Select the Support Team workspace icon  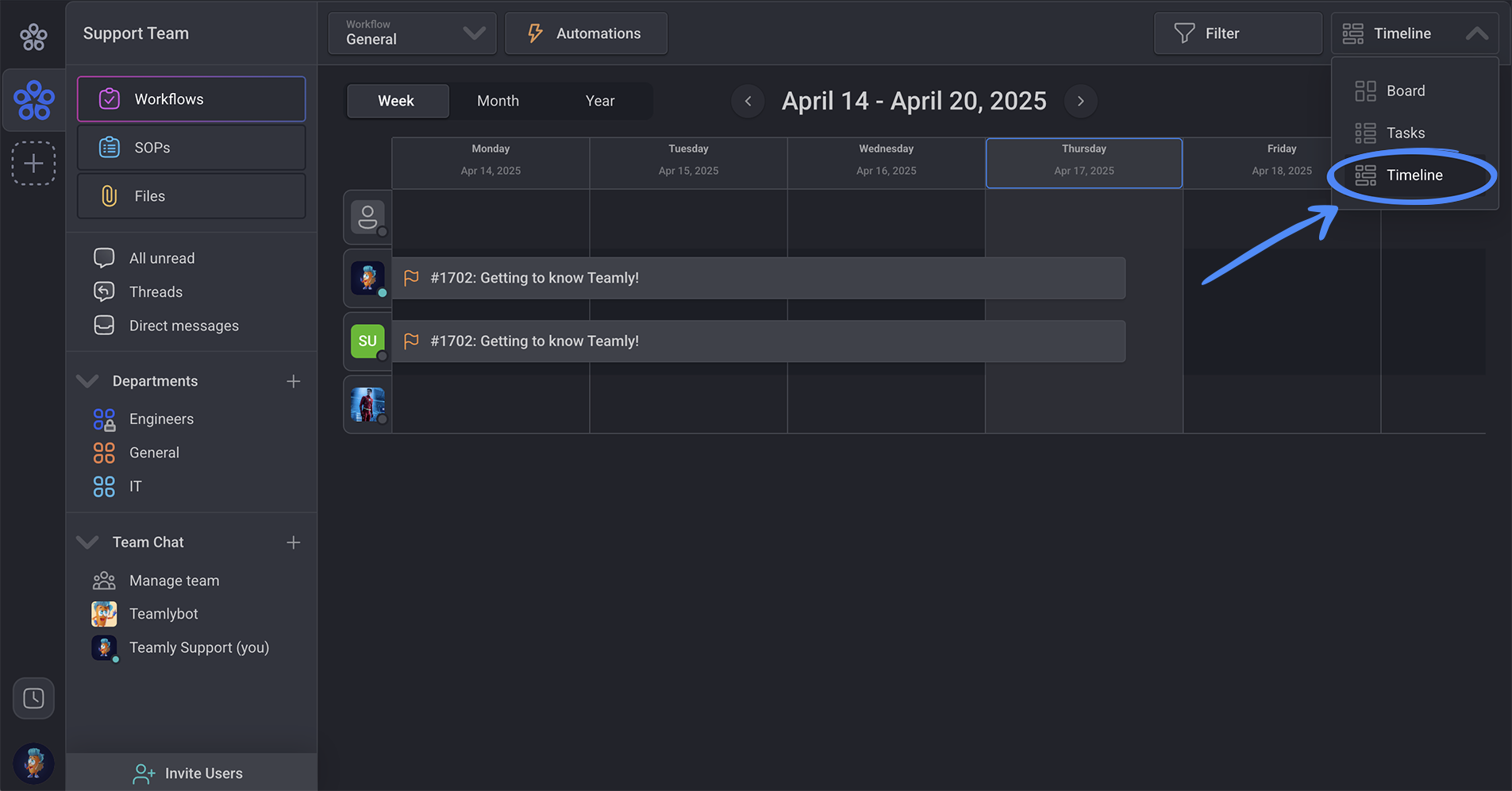click(33, 100)
